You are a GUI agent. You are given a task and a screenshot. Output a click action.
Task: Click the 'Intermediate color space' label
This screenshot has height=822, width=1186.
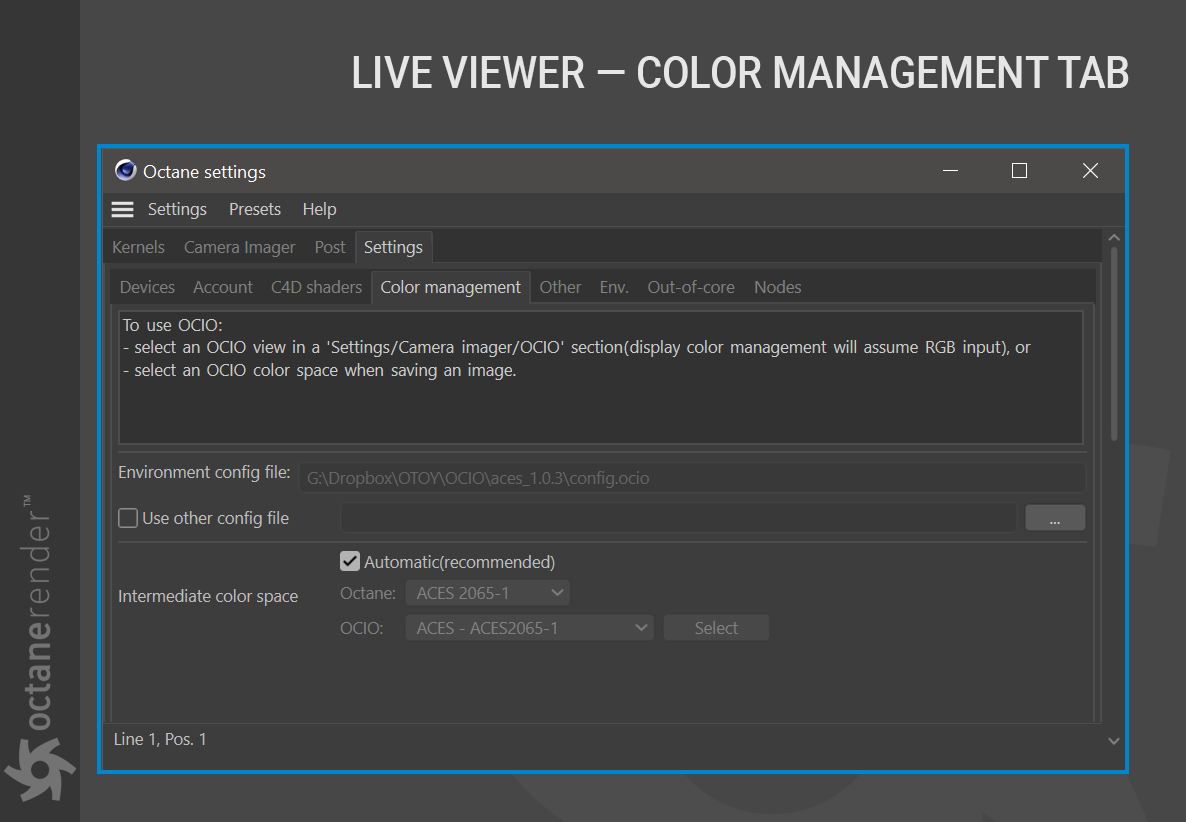(208, 596)
